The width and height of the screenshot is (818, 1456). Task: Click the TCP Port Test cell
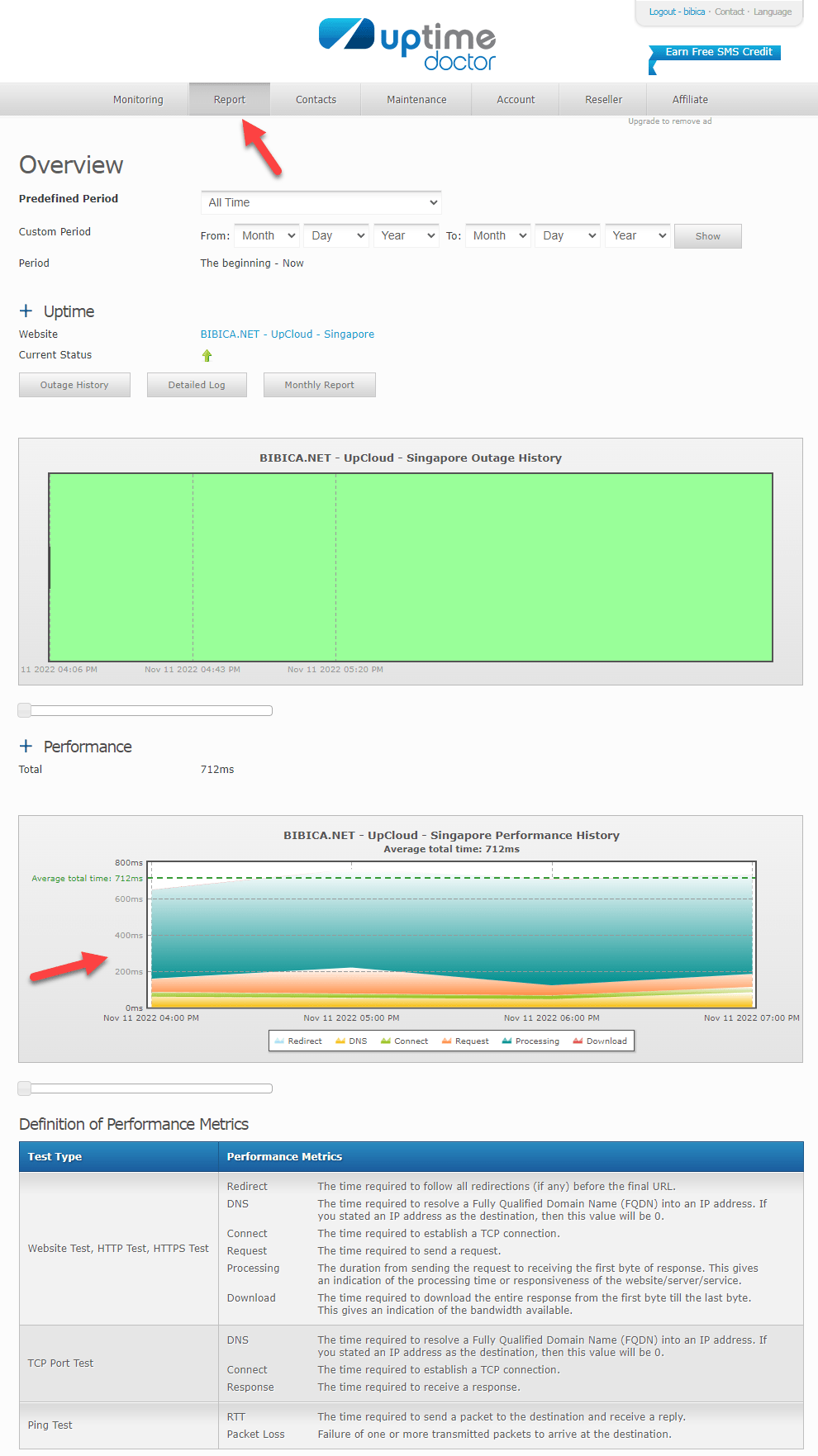point(118,1363)
